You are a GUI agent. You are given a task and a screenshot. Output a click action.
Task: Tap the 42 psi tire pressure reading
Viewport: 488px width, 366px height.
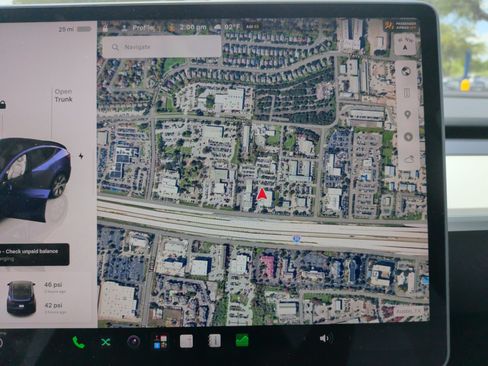click(53, 305)
